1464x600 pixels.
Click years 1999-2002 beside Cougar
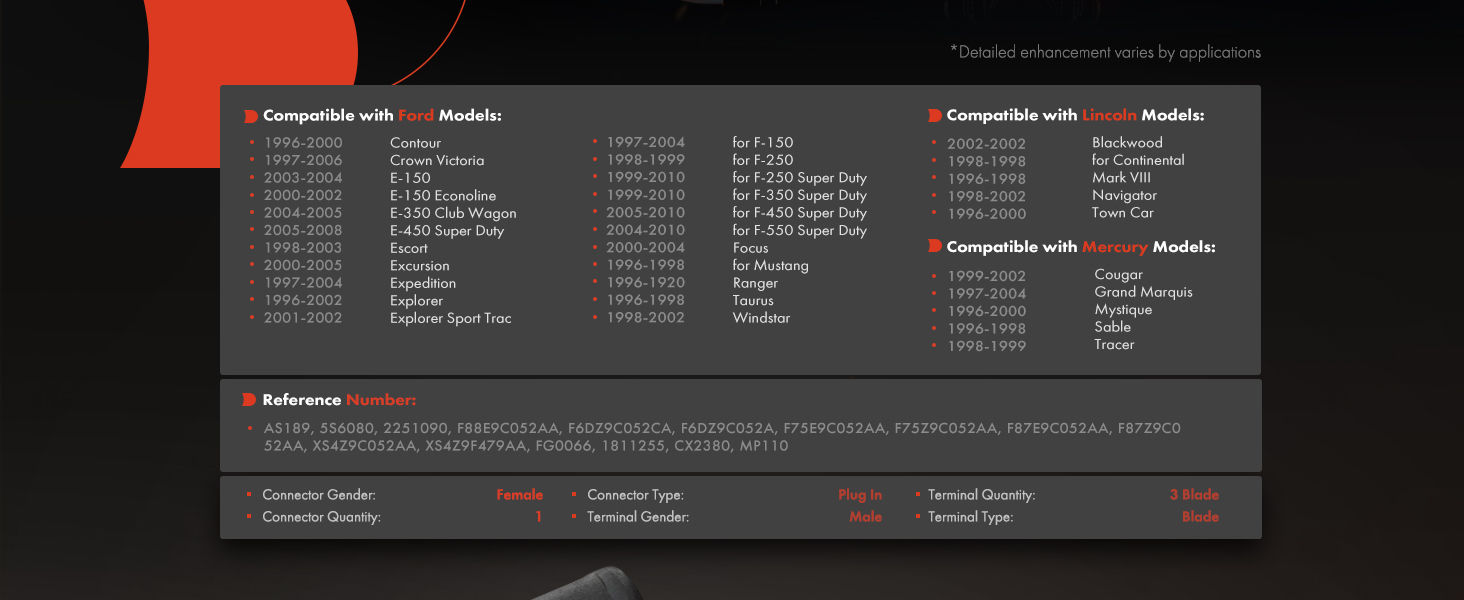pyautogui.click(x=987, y=276)
